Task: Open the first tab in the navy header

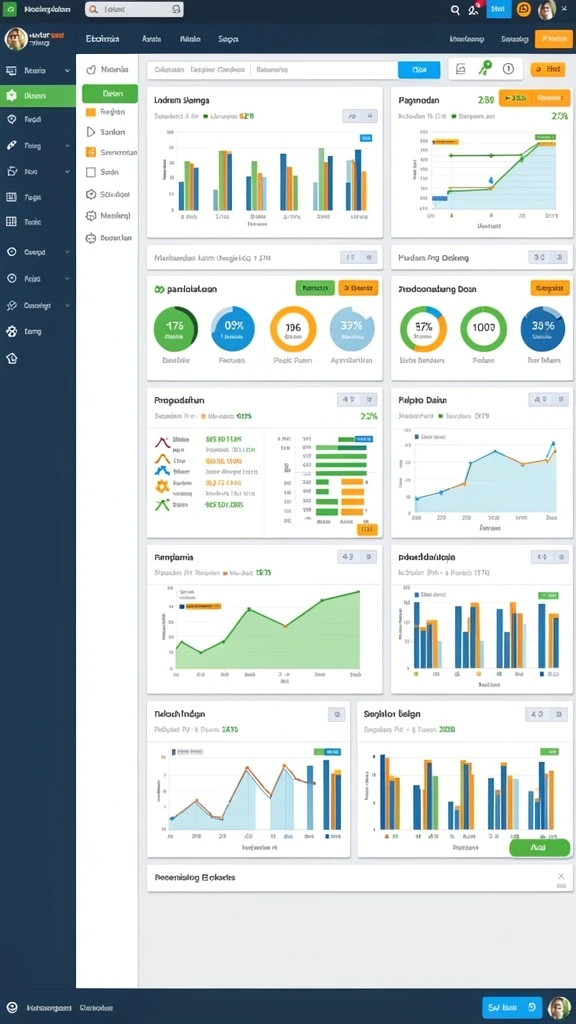Action: click(103, 39)
